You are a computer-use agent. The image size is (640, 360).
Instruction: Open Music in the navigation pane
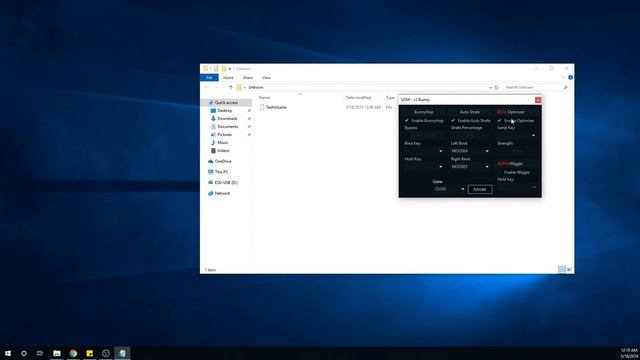[x=223, y=142]
